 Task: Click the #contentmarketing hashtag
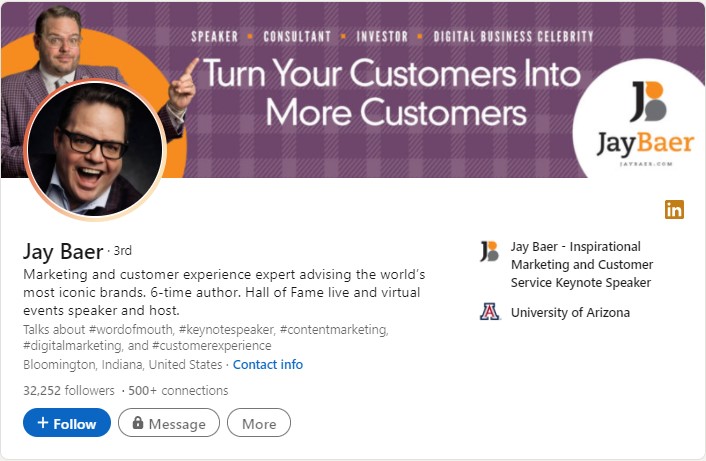coord(334,330)
